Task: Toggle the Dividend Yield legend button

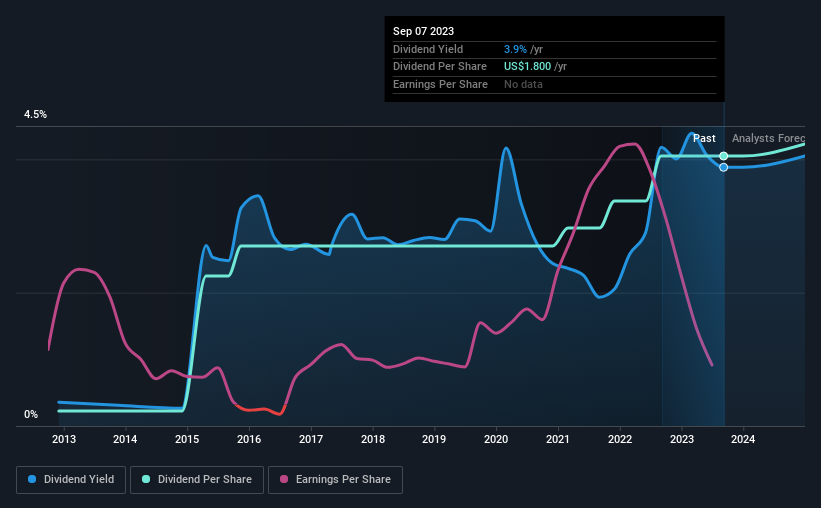Action: pyautogui.click(x=71, y=480)
